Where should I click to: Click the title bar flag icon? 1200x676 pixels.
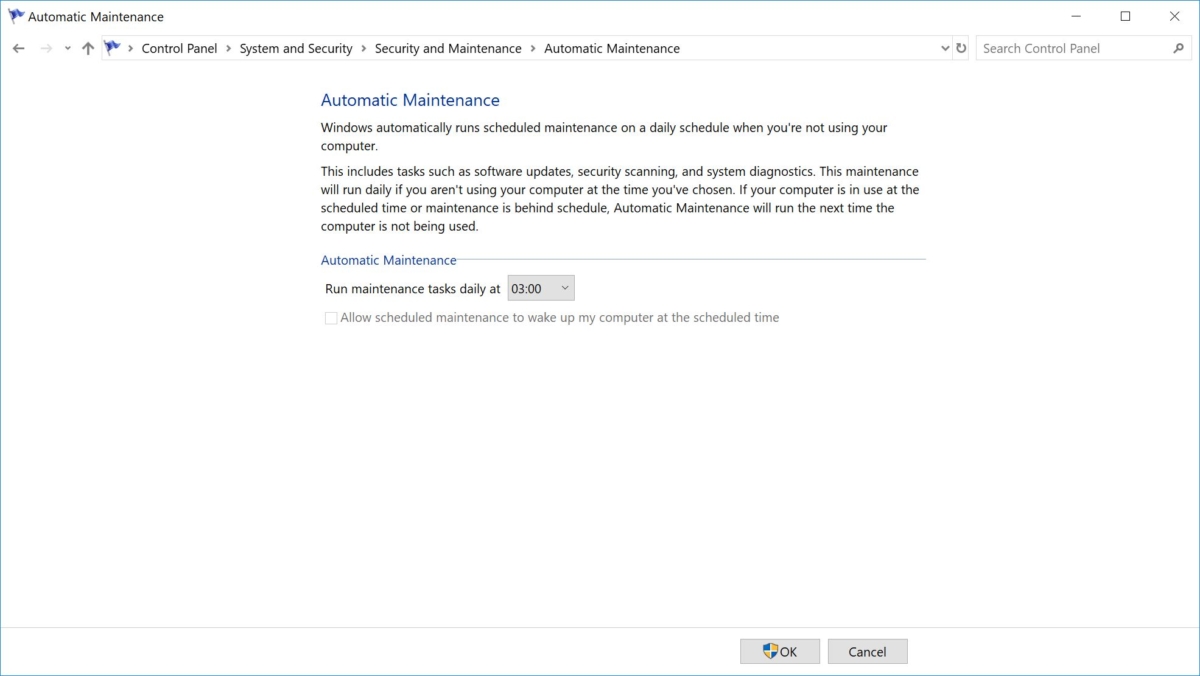(16, 16)
